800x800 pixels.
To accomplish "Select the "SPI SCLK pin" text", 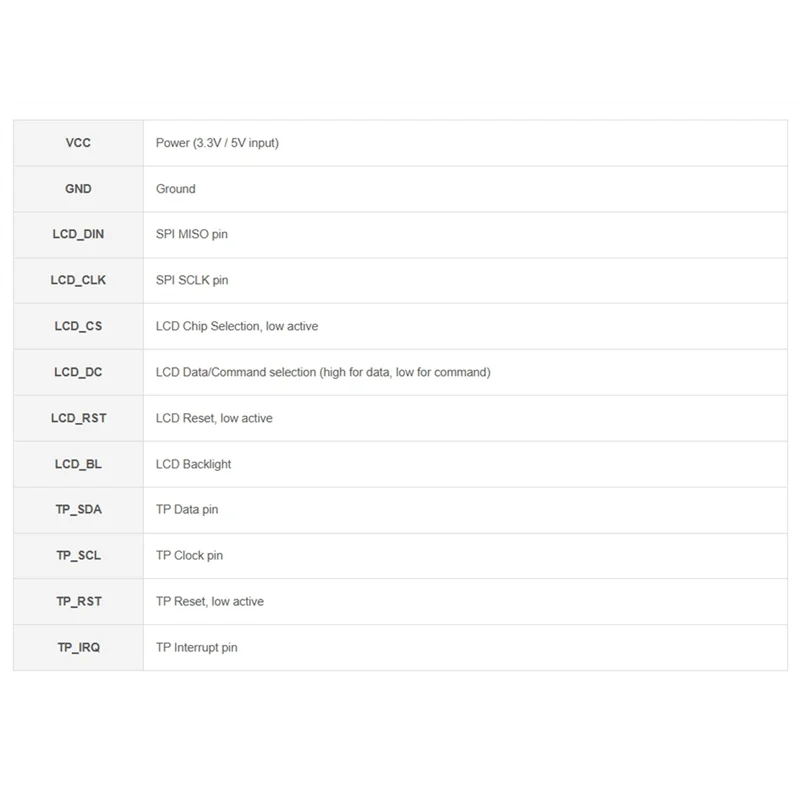I will point(192,280).
